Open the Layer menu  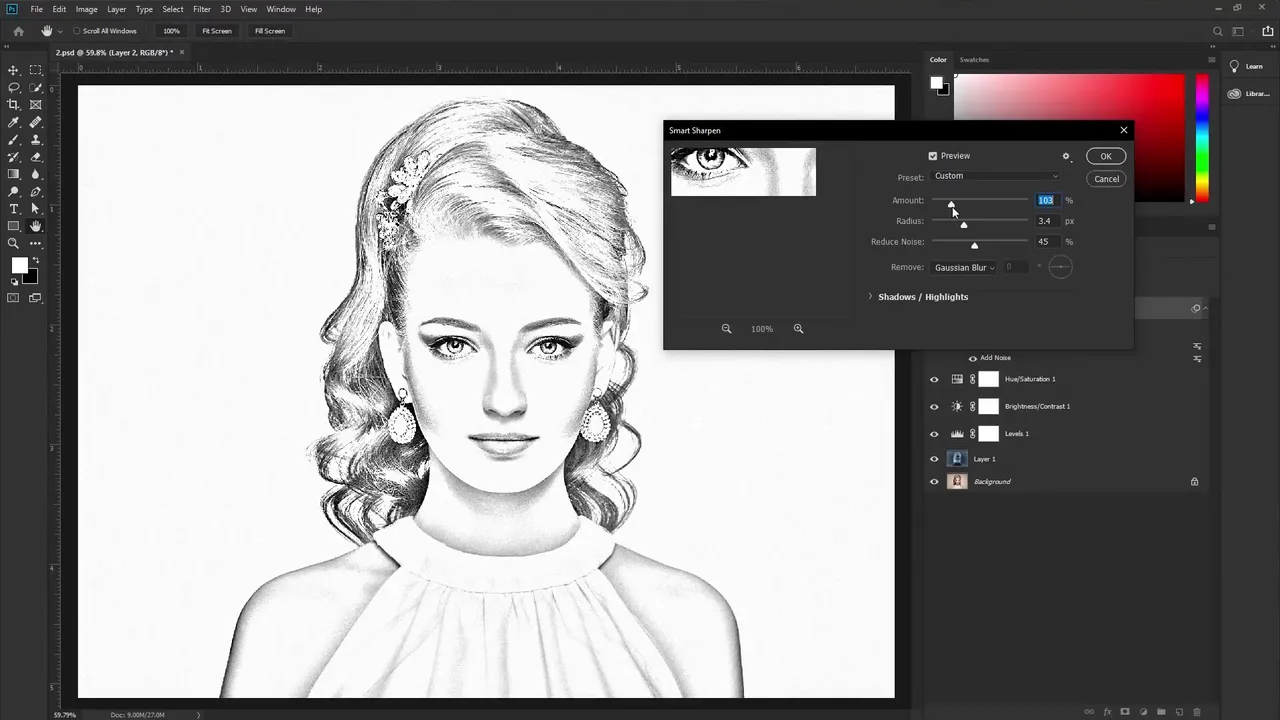[117, 9]
